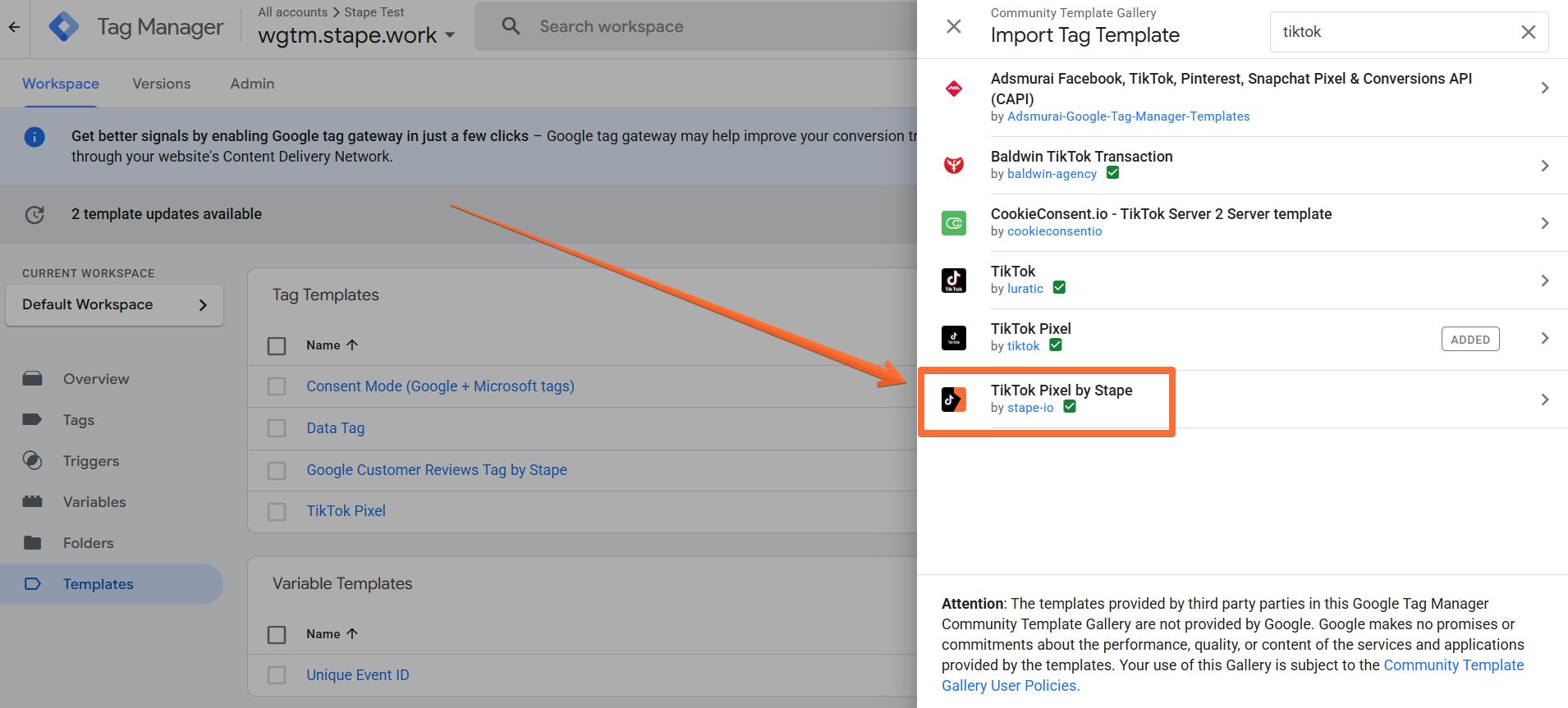The height and width of the screenshot is (708, 1568).
Task: Open the Consent Mode template link
Action: [x=440, y=386]
